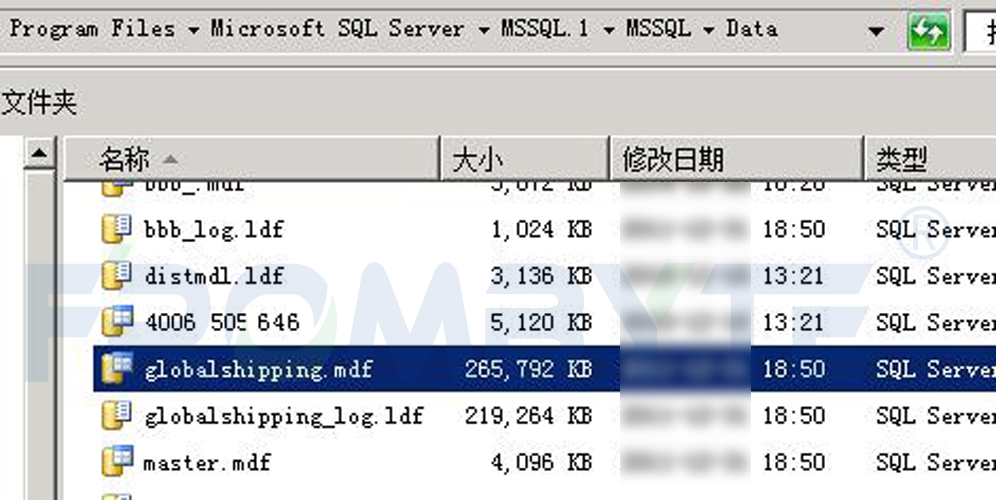
Task: Open the address bar history dropdown
Action: (877, 30)
